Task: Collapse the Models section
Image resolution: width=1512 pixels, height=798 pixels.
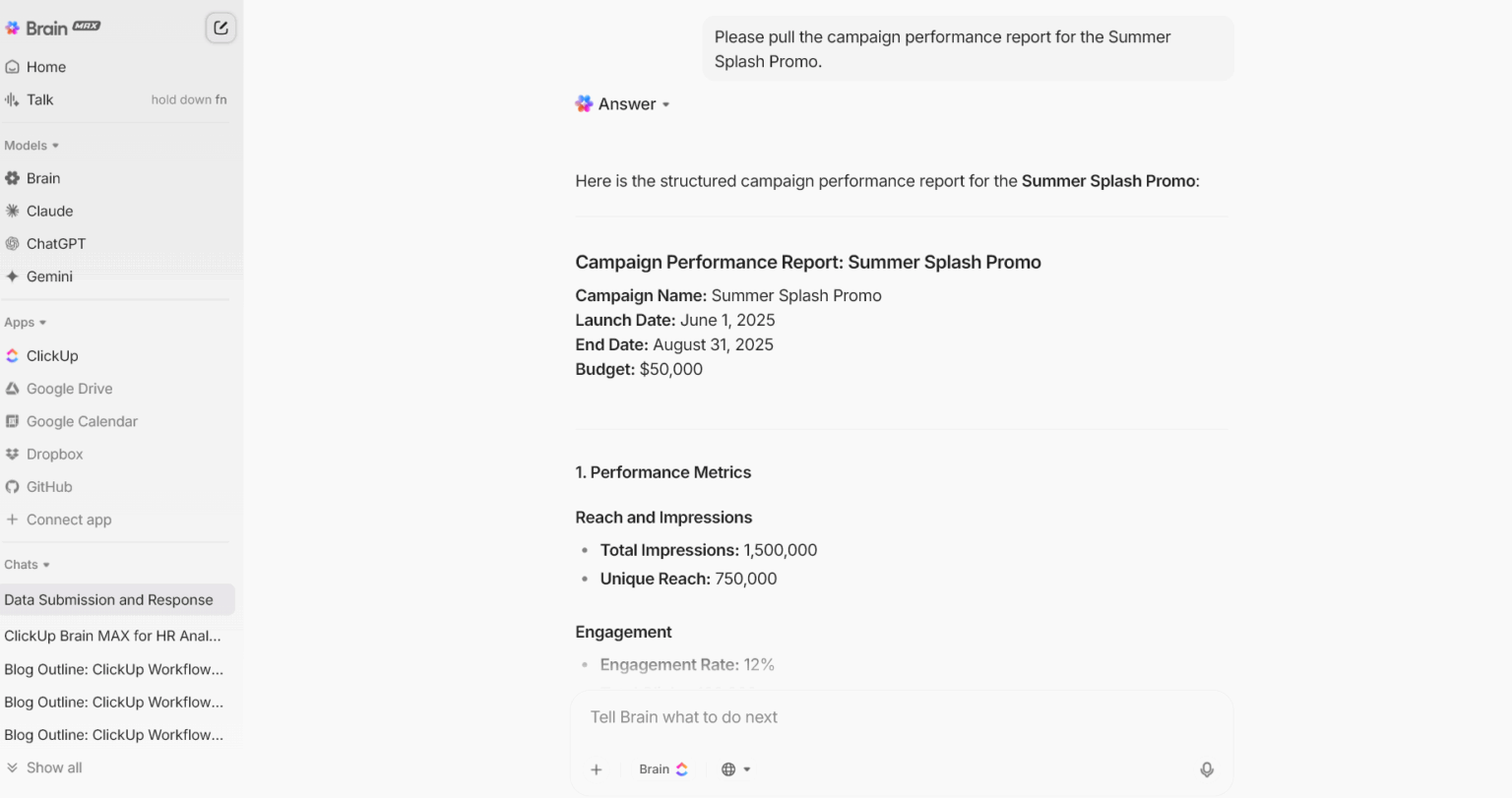Action: (31, 146)
